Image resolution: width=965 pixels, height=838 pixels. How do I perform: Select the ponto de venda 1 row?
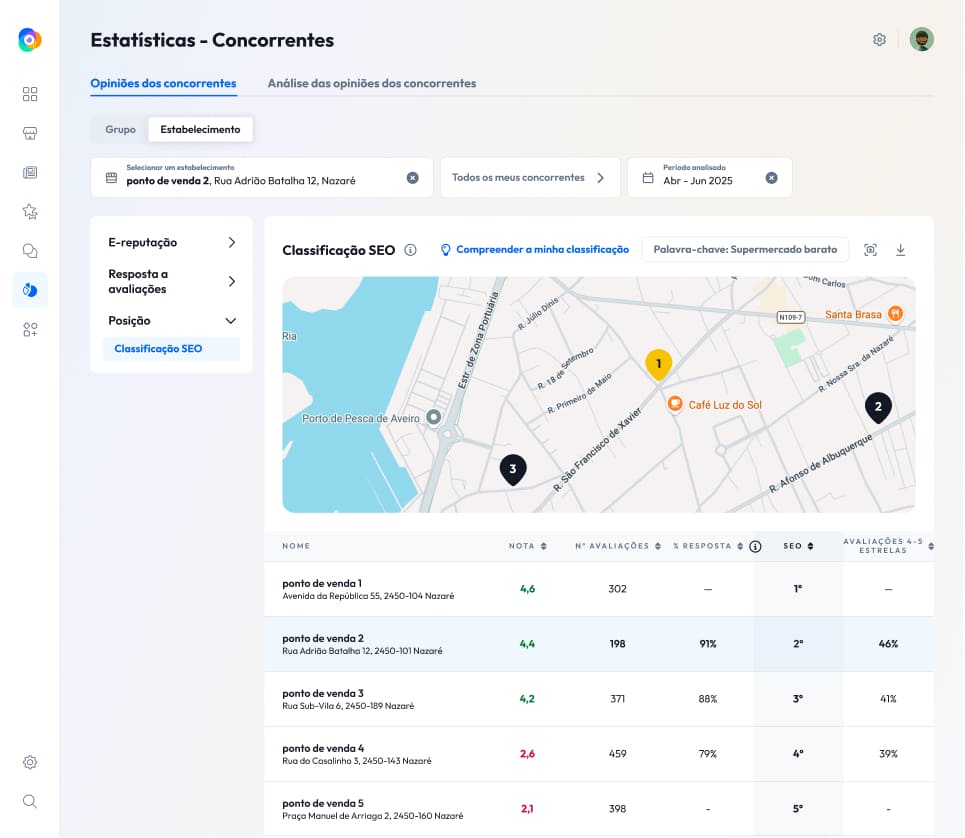[599, 589]
